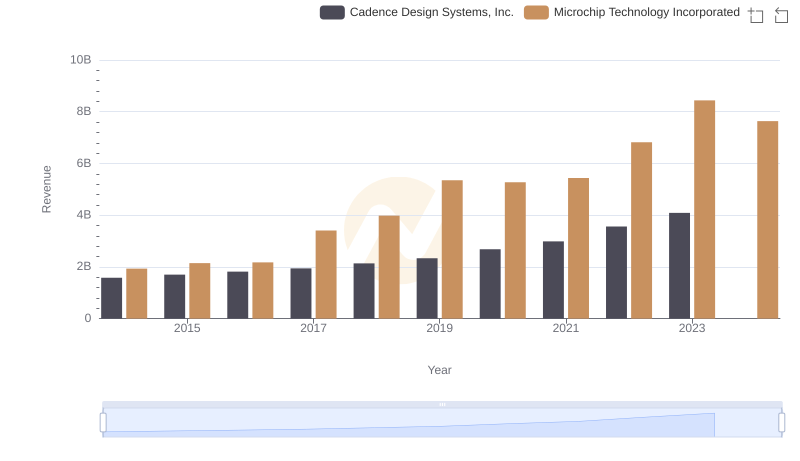Click the 2021 x-axis label
800x461 pixels.
(x=566, y=328)
